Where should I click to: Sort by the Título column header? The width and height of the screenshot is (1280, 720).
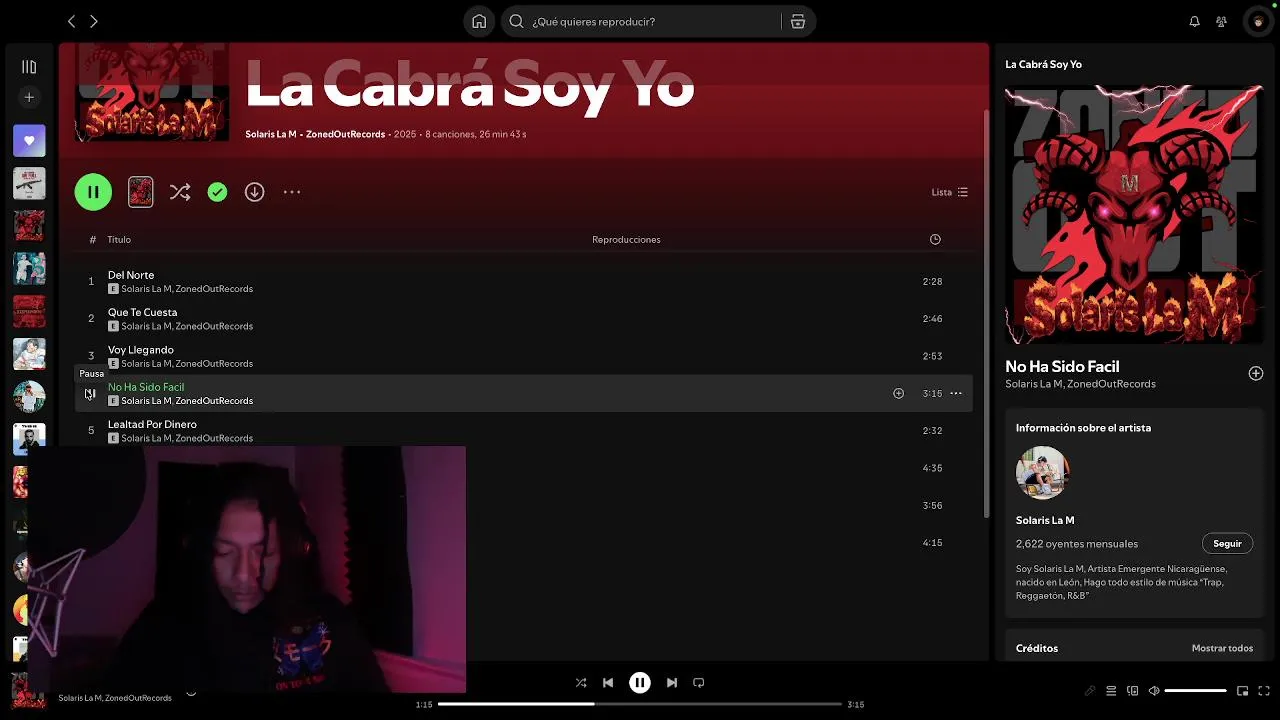119,240
